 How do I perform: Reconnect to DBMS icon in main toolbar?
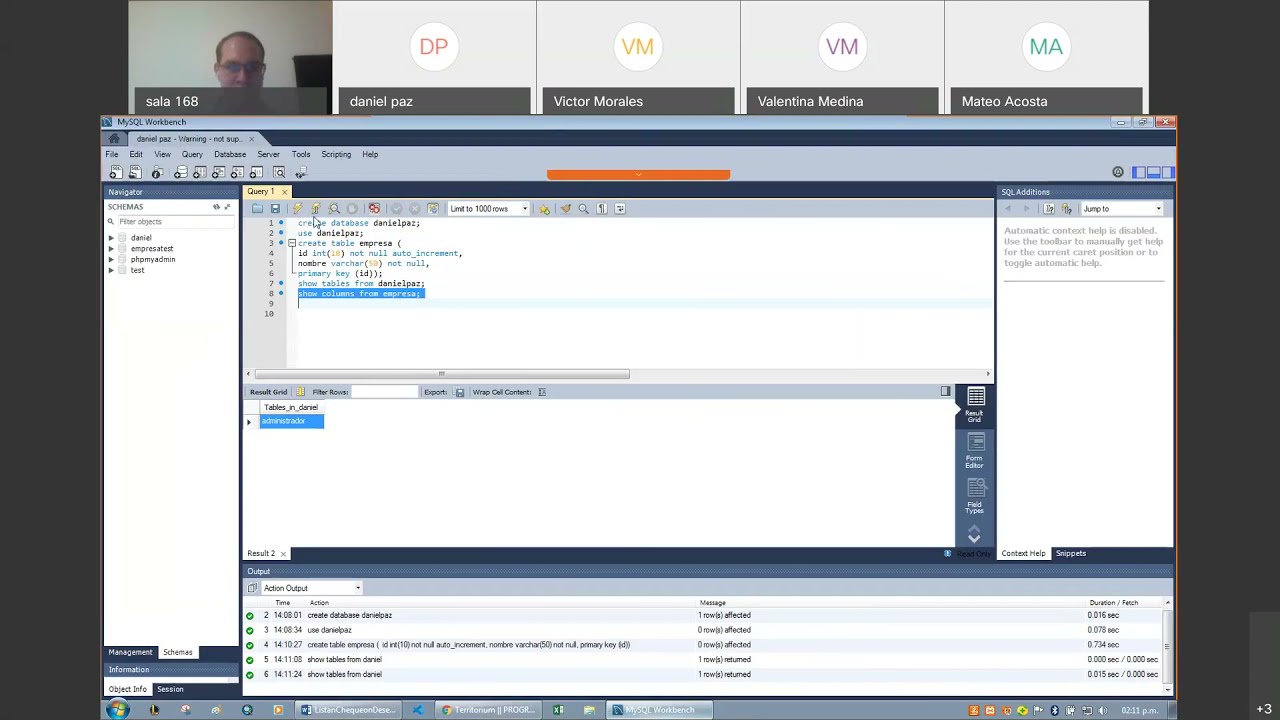point(300,173)
